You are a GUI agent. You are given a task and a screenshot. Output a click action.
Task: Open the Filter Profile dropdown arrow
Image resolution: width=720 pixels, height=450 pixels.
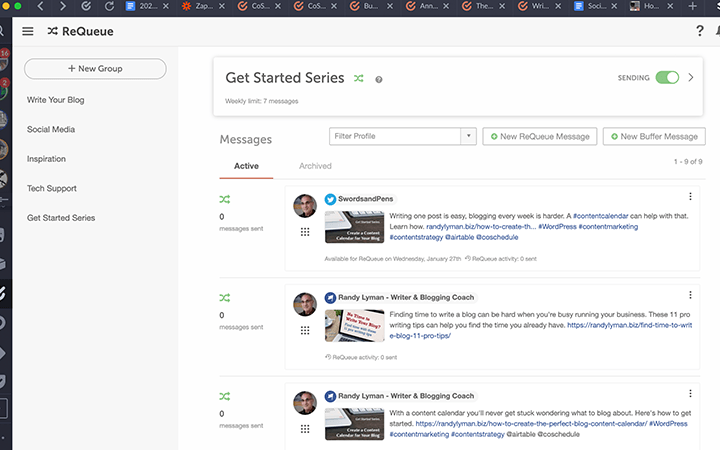pos(468,136)
